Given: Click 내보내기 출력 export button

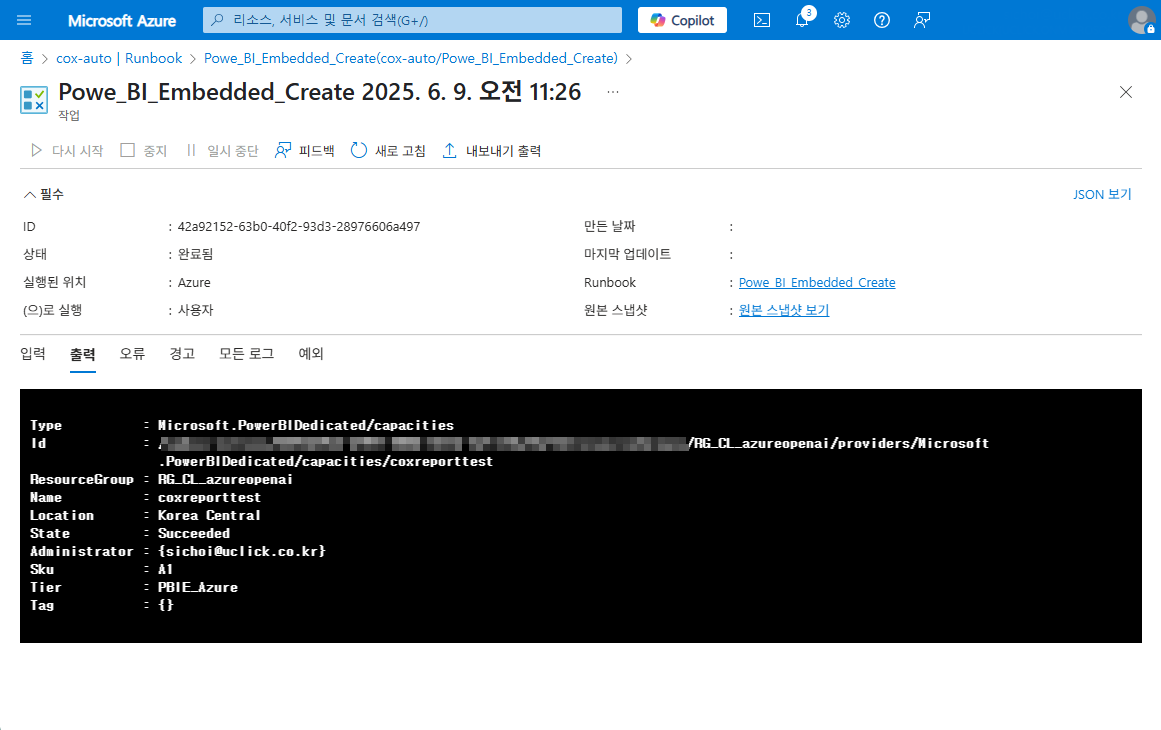Looking at the screenshot, I should [x=492, y=150].
